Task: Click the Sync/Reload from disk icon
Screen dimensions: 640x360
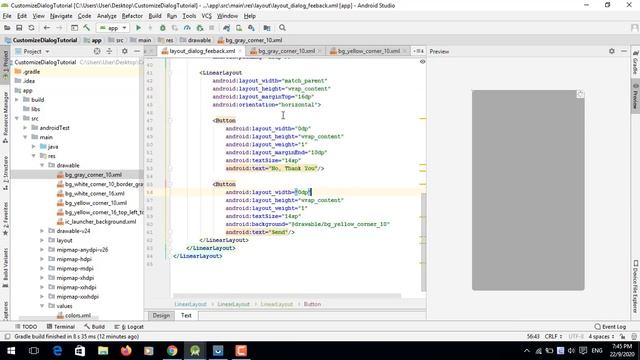Action: pos(31,28)
